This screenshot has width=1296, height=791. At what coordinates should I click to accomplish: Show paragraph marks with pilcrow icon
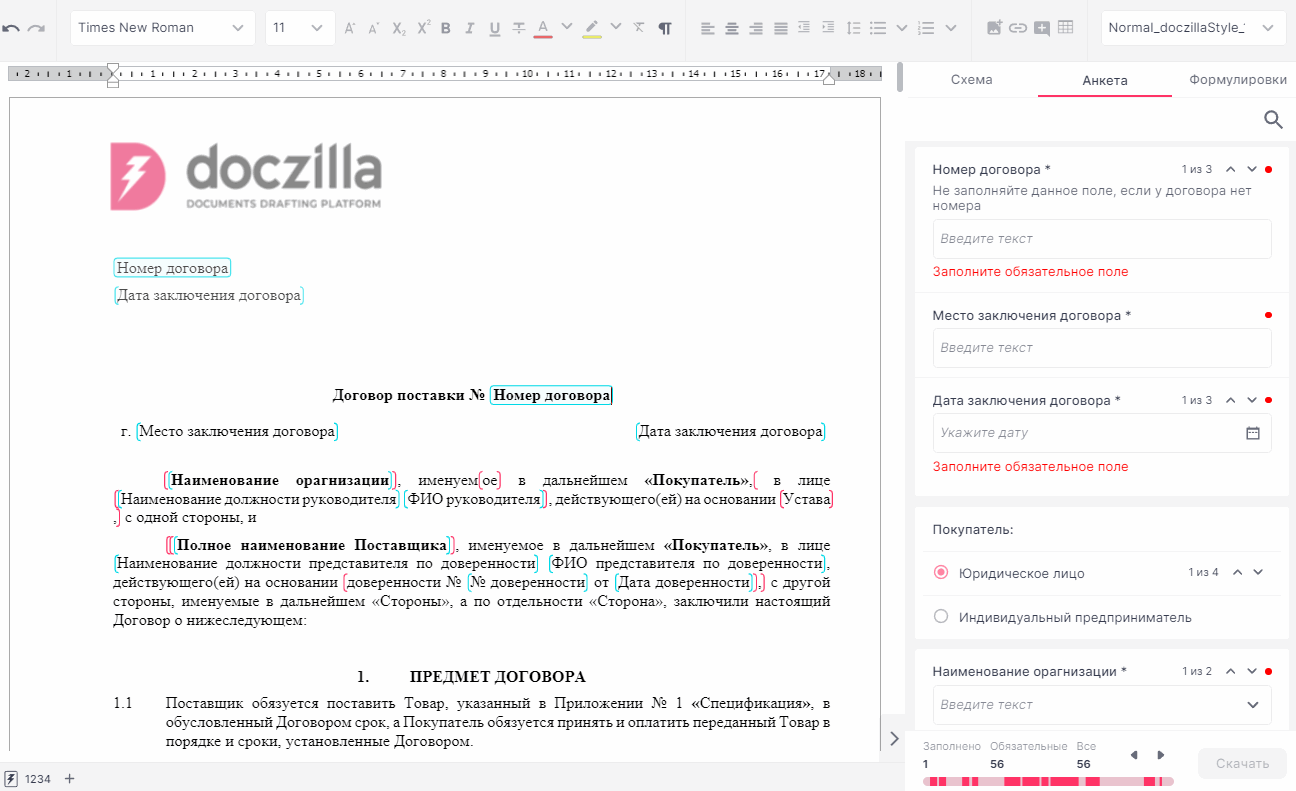(x=664, y=28)
